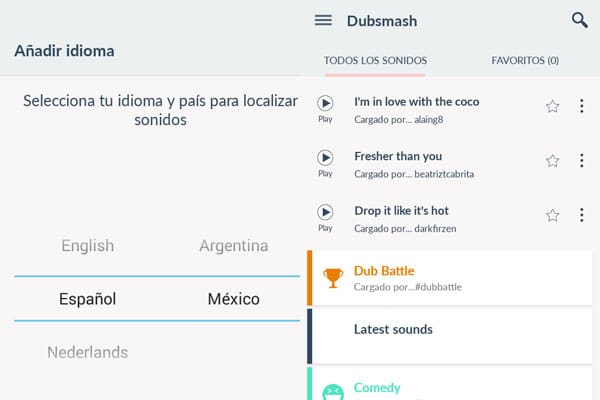
Task: Click "Cargado por... darkfirzen" text
Action: 405,229
